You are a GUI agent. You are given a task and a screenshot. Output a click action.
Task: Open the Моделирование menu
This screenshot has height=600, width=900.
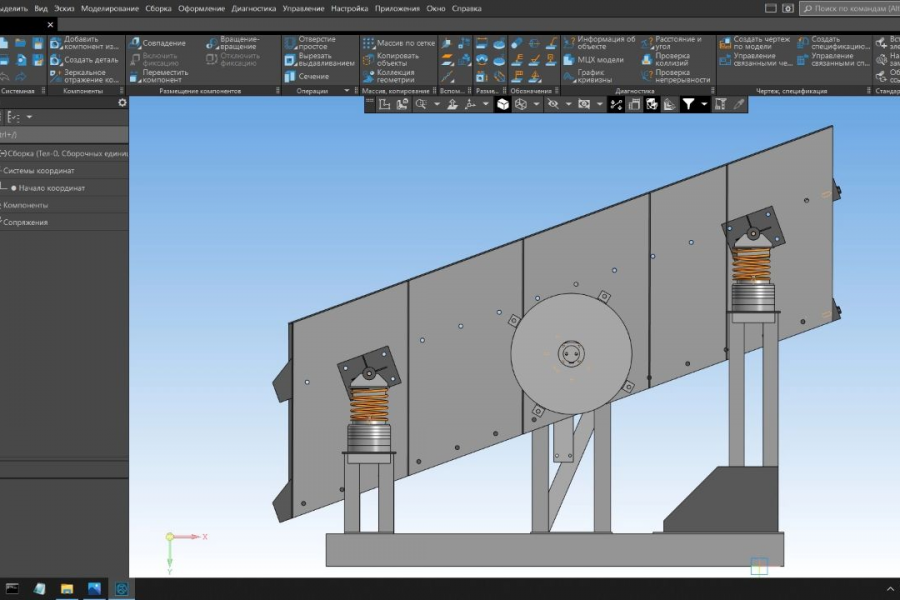(109, 8)
